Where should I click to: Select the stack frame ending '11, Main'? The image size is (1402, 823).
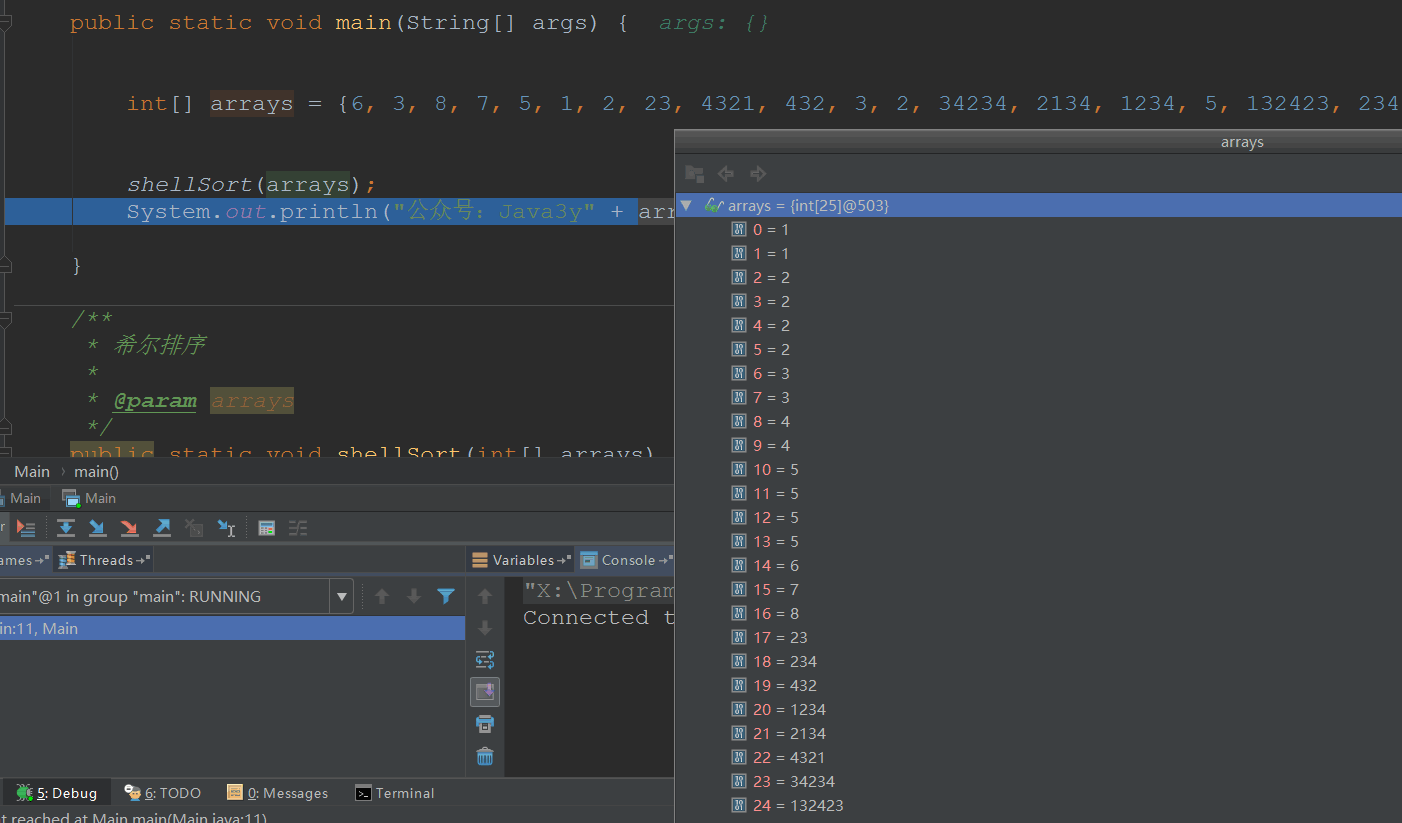(x=232, y=628)
